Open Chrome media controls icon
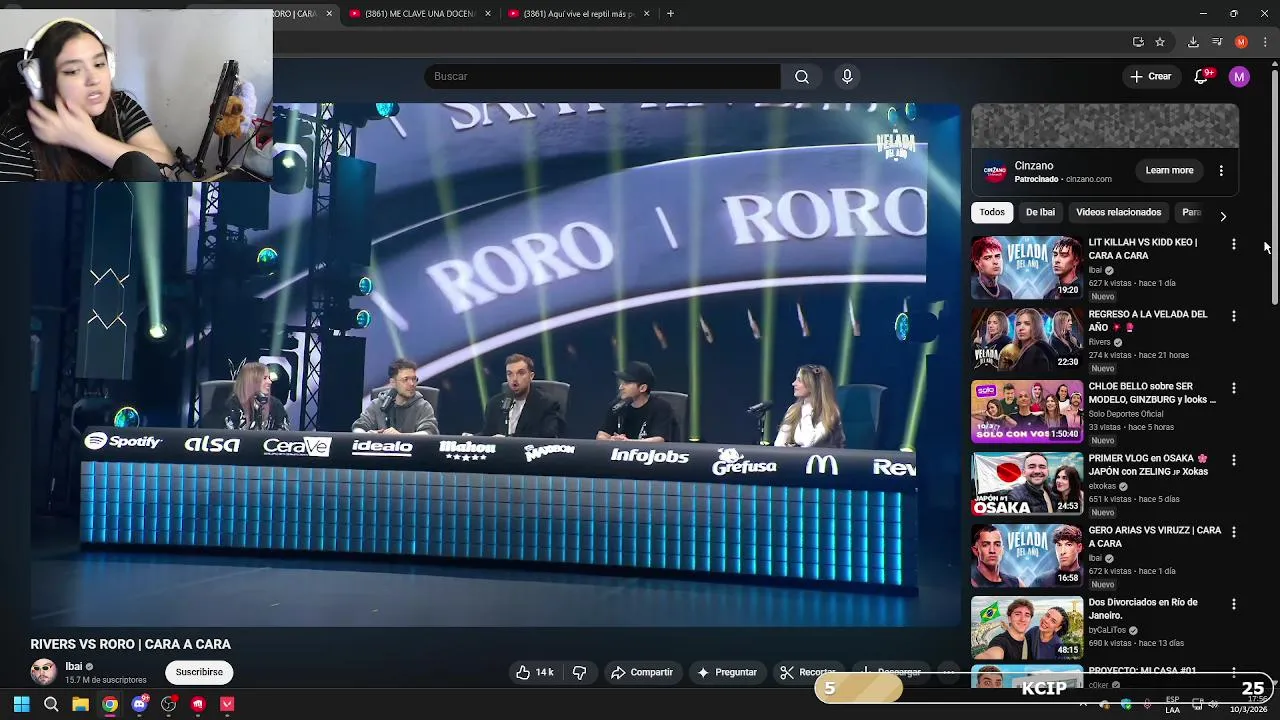 click(1217, 42)
